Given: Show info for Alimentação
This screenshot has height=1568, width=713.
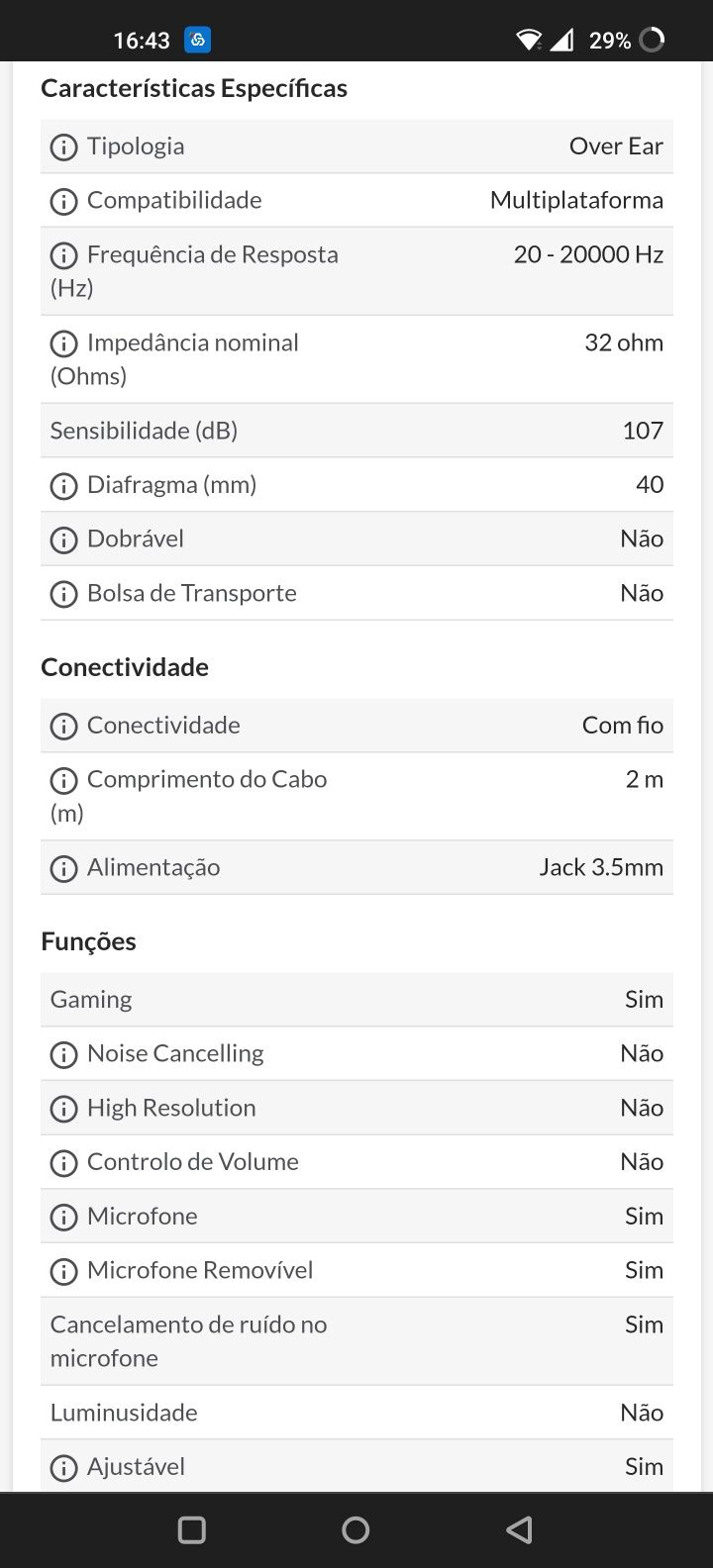Looking at the screenshot, I should point(63,869).
